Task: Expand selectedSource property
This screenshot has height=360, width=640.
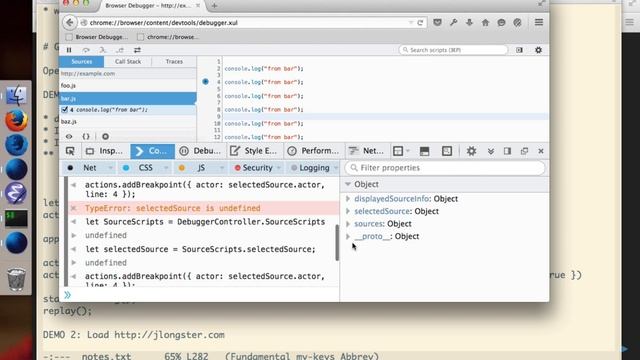Action: 348,211
